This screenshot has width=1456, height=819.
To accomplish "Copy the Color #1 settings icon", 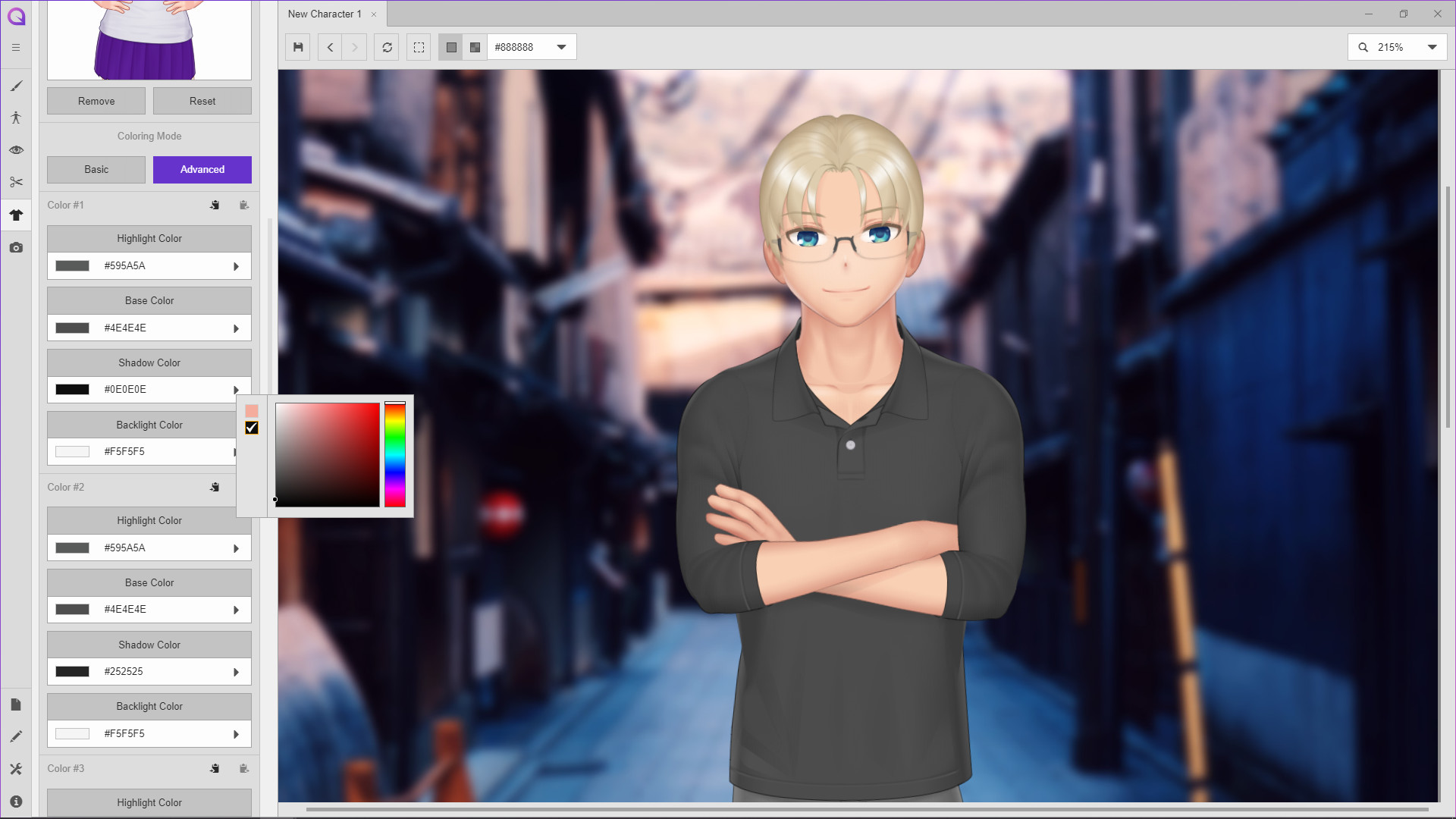I will pos(215,205).
